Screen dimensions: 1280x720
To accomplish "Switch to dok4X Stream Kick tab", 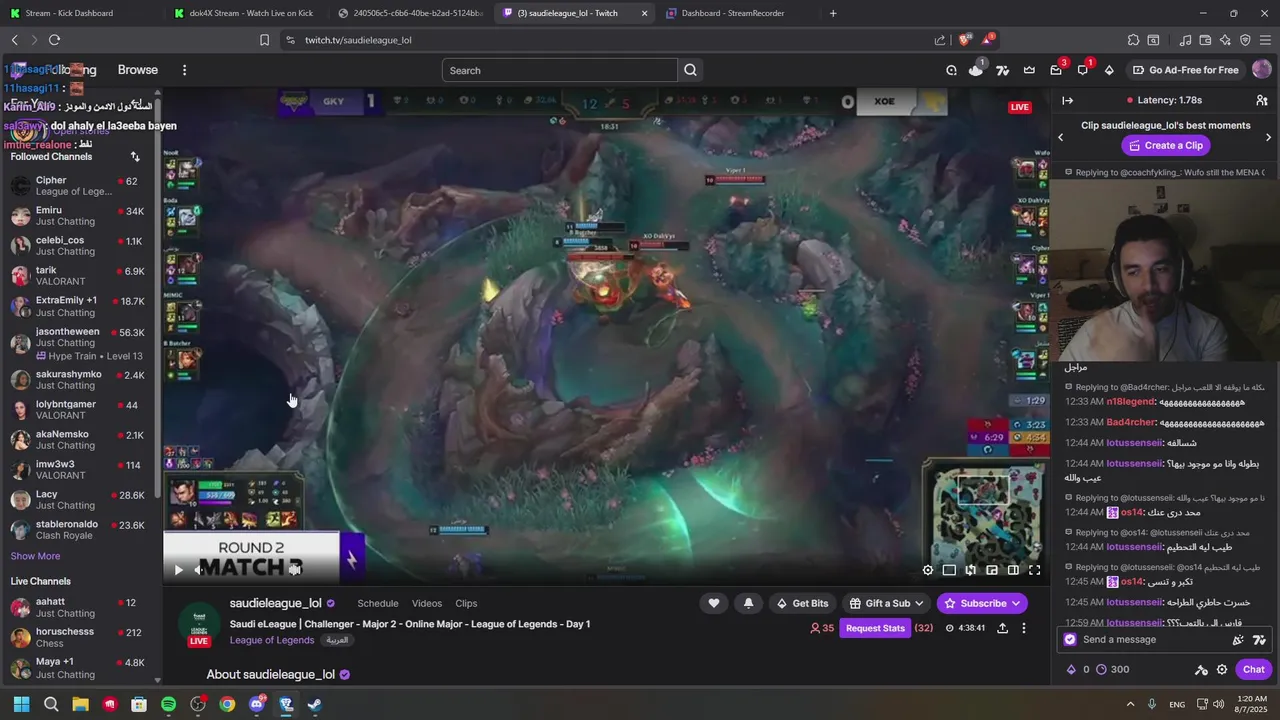I will point(245,13).
